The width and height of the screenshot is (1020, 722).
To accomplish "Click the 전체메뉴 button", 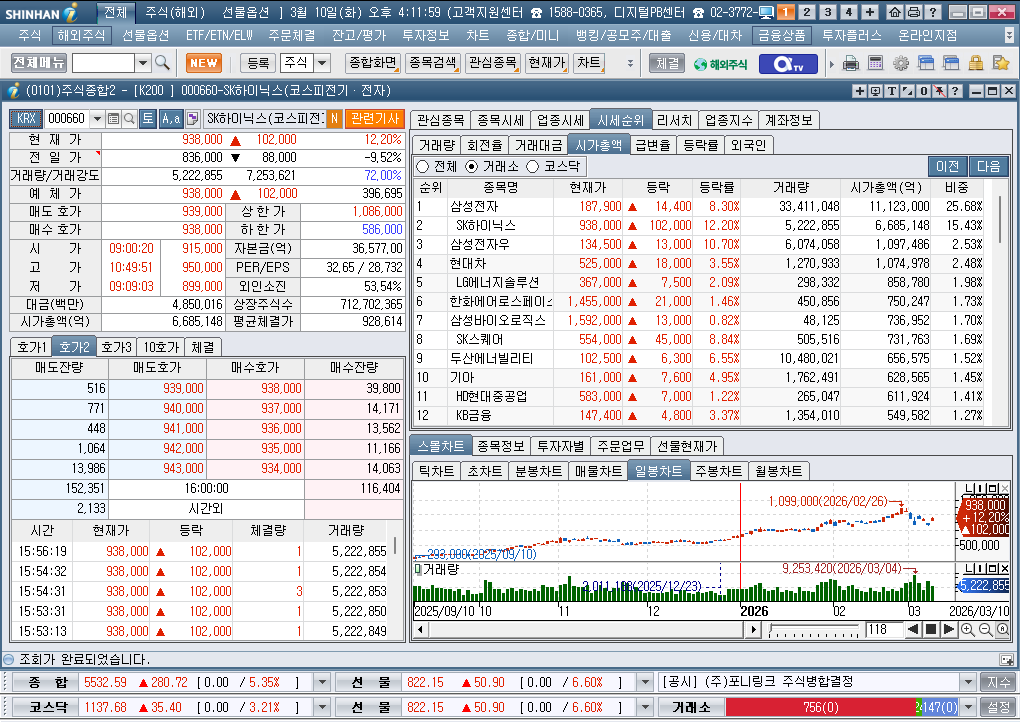I will (x=39, y=62).
